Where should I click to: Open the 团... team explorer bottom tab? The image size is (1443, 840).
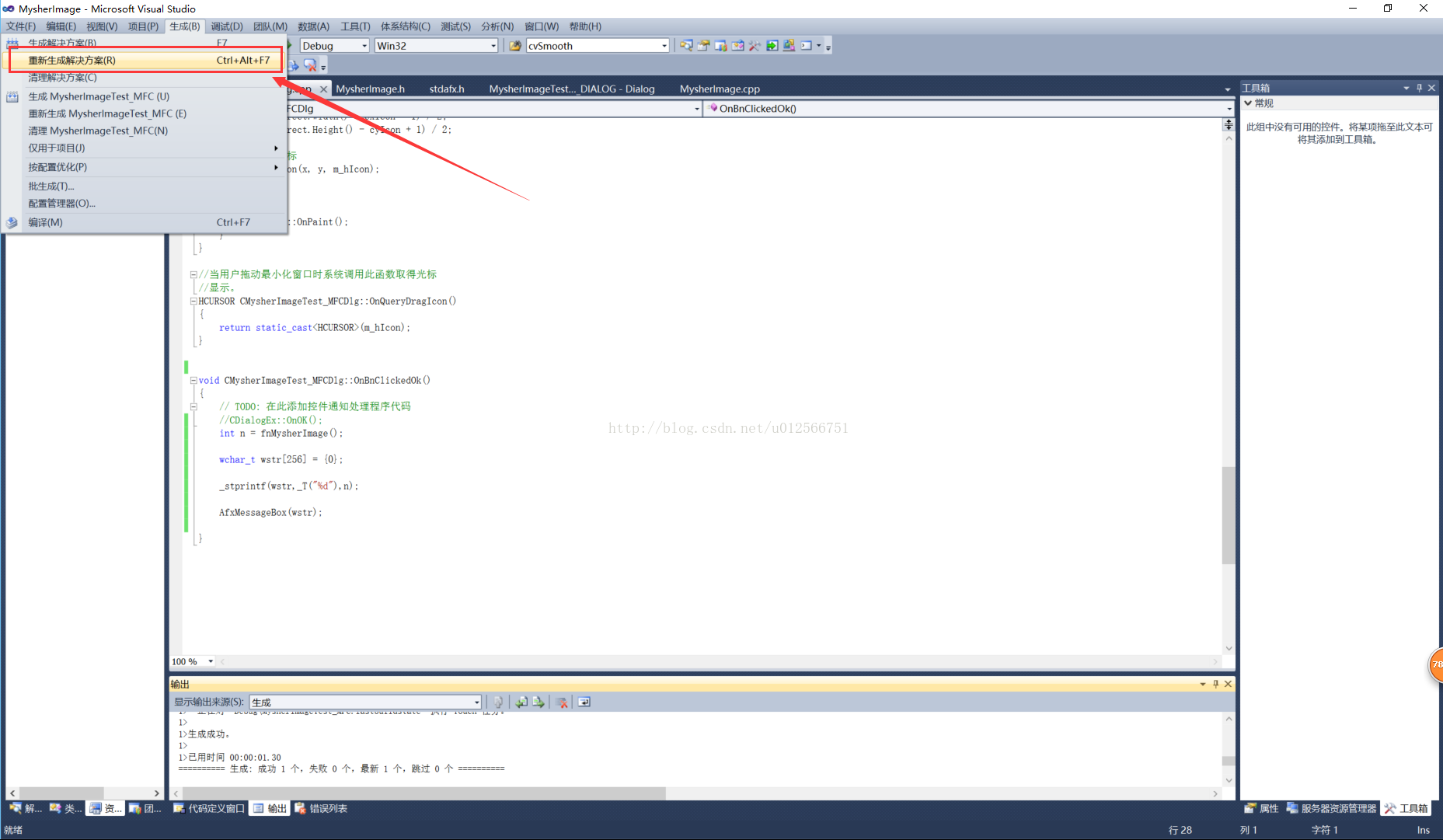coord(145,809)
